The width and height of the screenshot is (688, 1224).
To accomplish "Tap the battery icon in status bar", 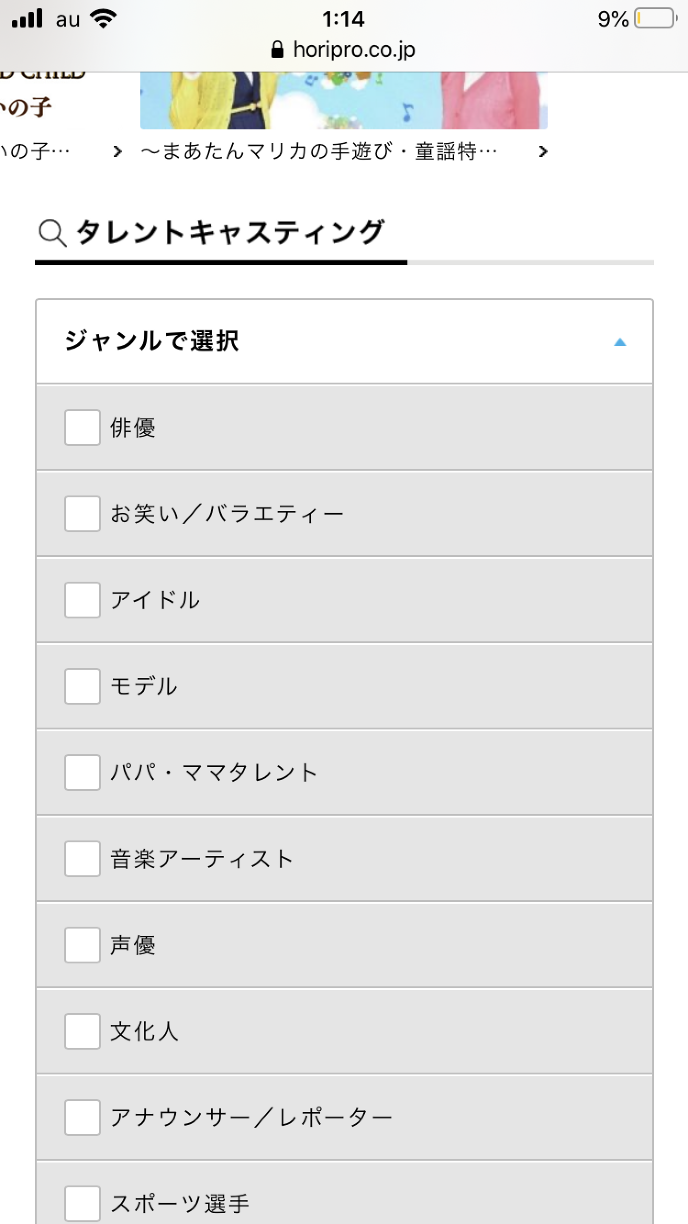I will (x=655, y=19).
